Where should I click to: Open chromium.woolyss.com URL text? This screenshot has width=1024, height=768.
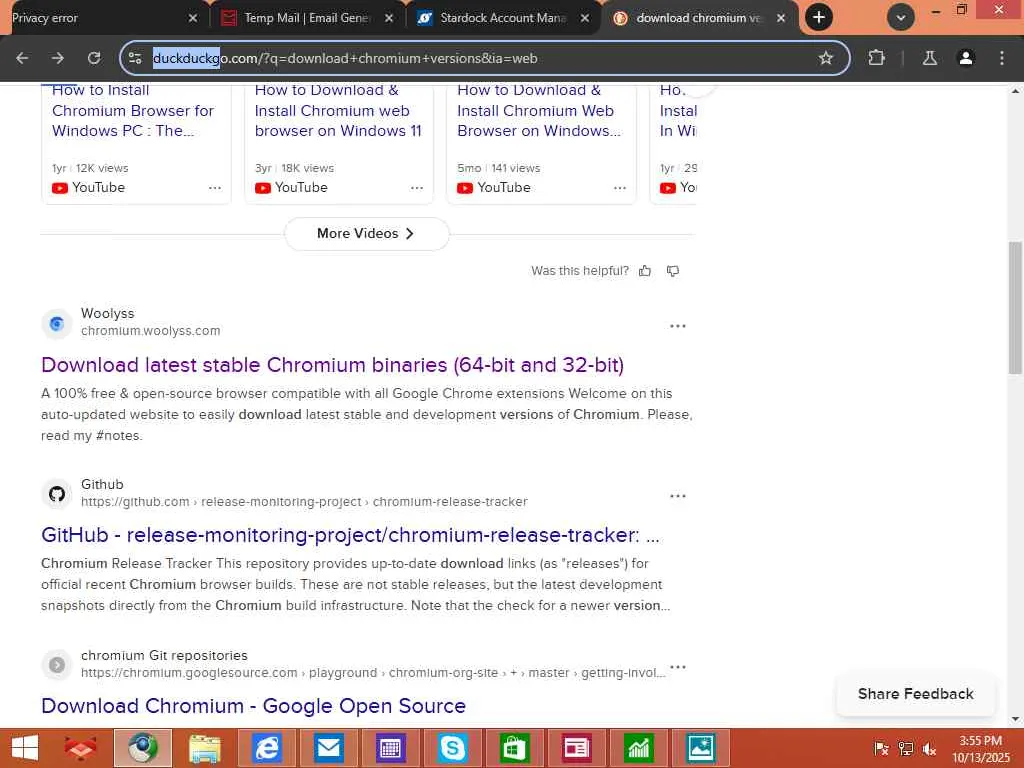click(x=150, y=330)
